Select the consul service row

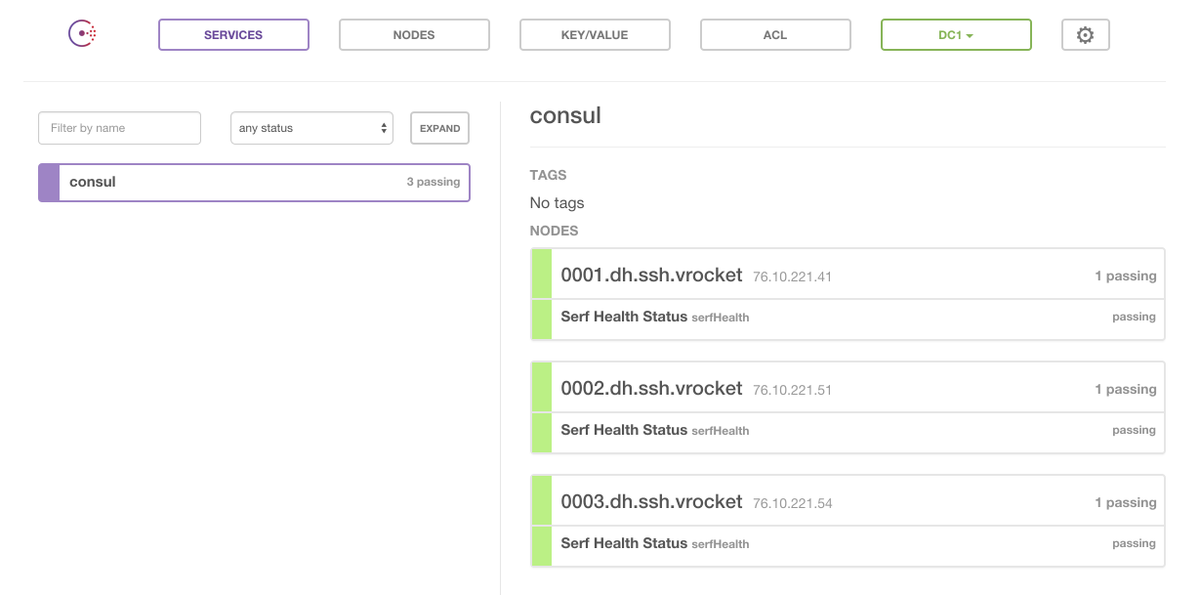254,182
